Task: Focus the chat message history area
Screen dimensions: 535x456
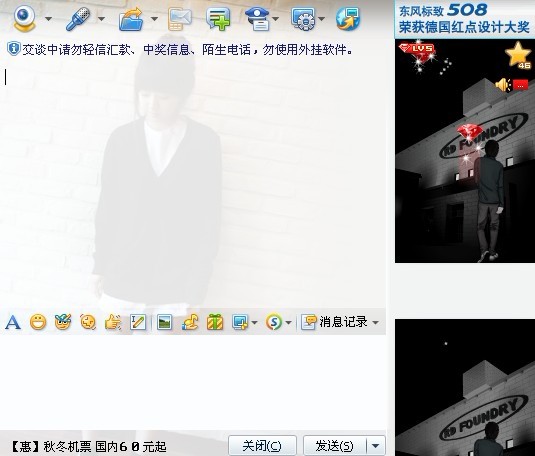Action: (193, 184)
